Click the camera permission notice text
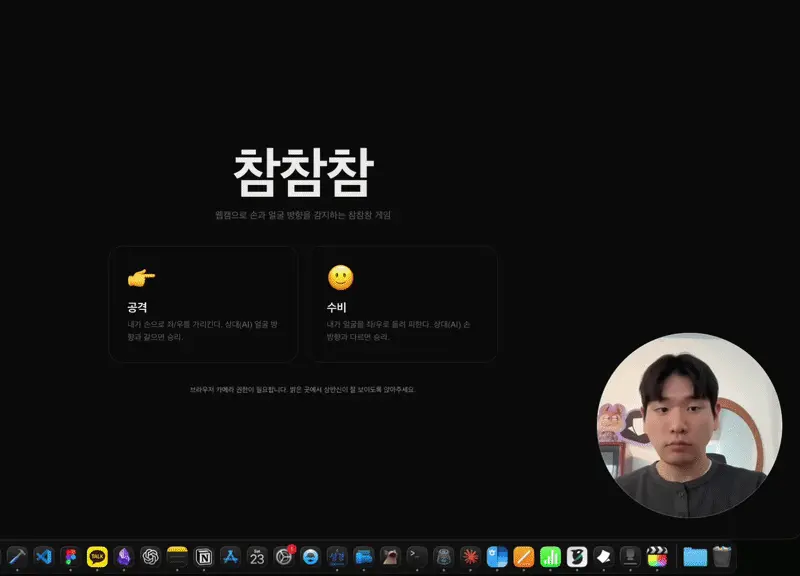Screen dimensions: 800x576 tap(303, 390)
